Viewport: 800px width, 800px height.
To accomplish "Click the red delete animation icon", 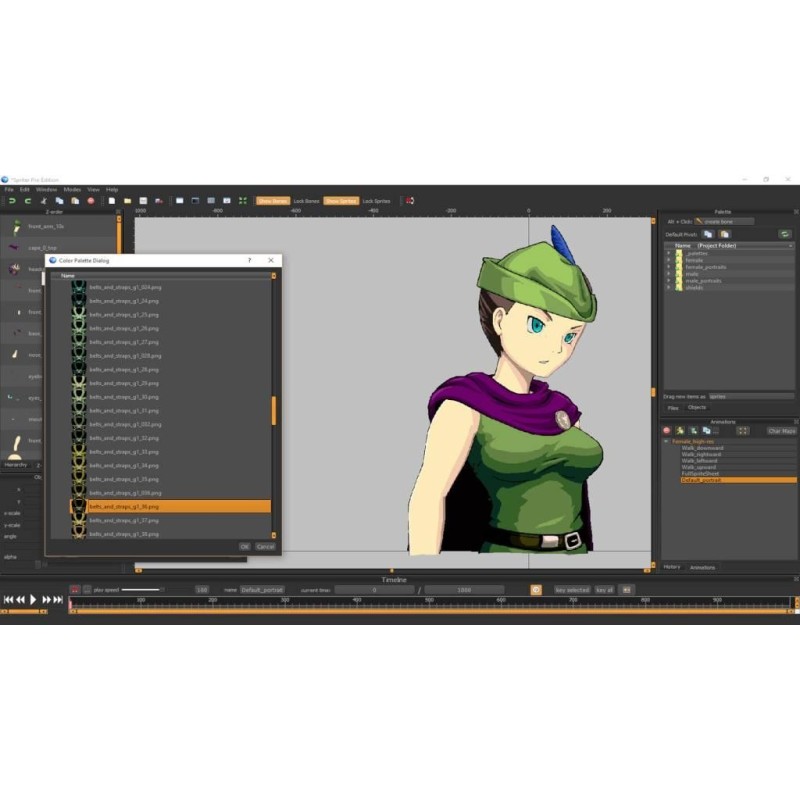I will (x=667, y=430).
